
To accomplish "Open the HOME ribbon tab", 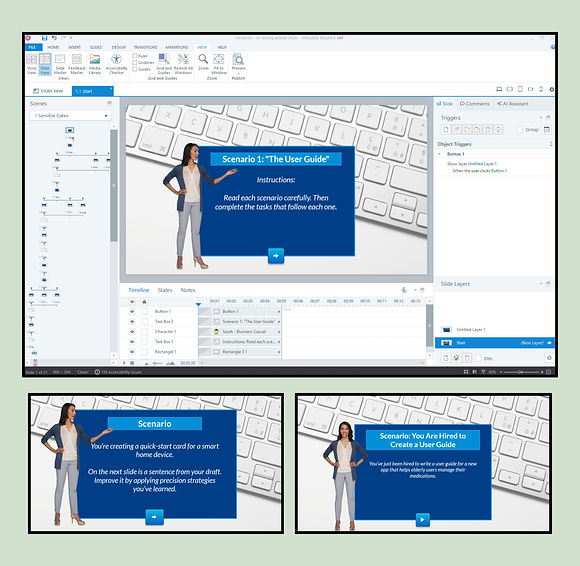I will click(53, 47).
